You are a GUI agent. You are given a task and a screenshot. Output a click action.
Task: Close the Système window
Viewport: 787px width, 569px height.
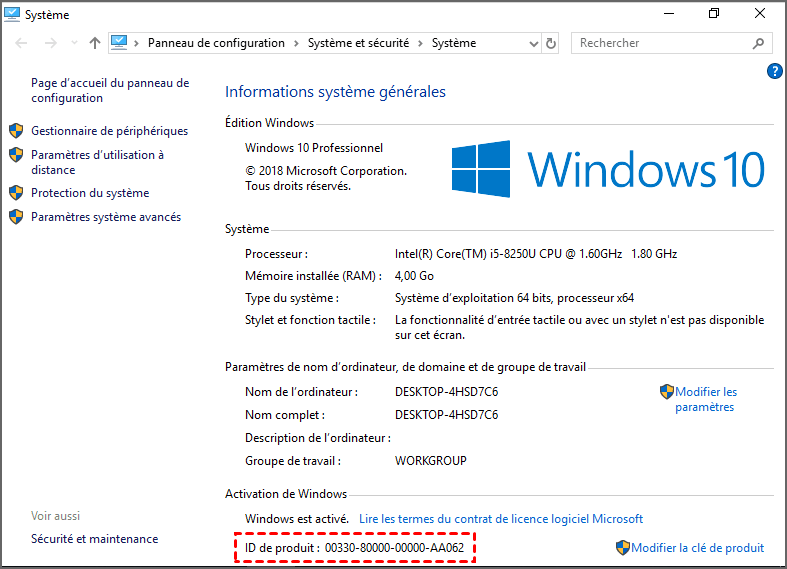(760, 14)
